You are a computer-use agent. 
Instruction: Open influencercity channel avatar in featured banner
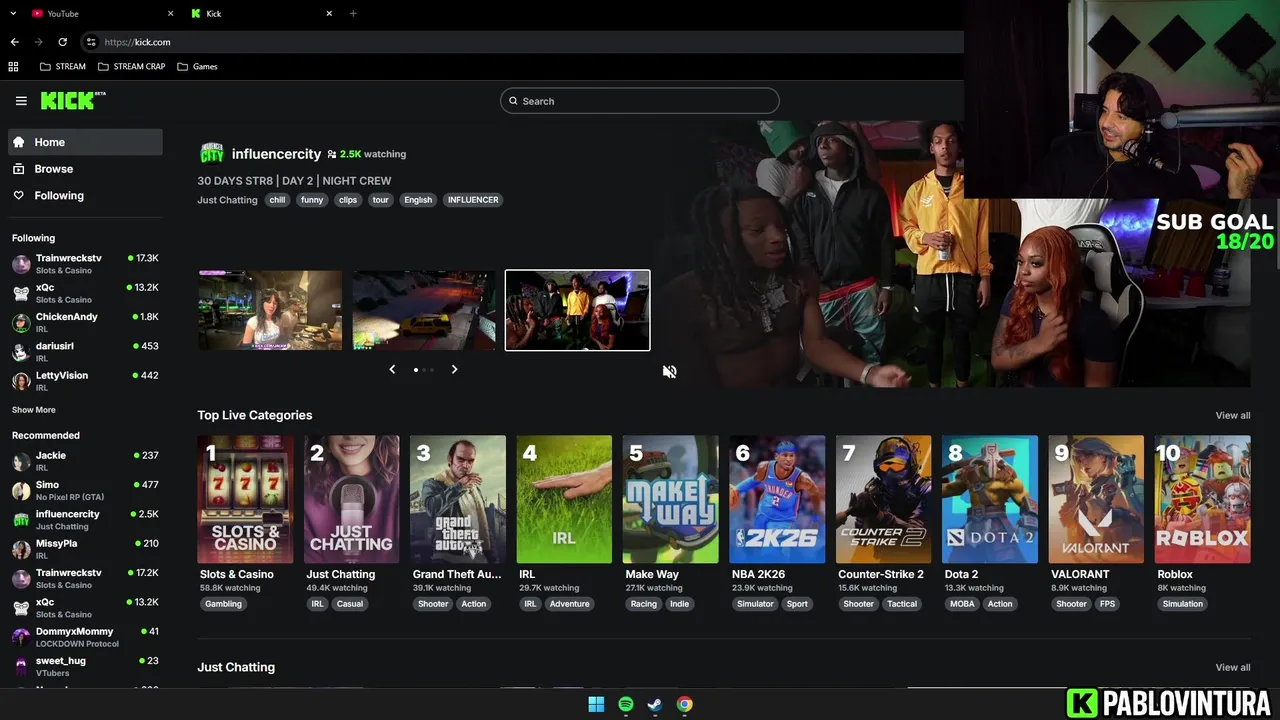point(211,153)
